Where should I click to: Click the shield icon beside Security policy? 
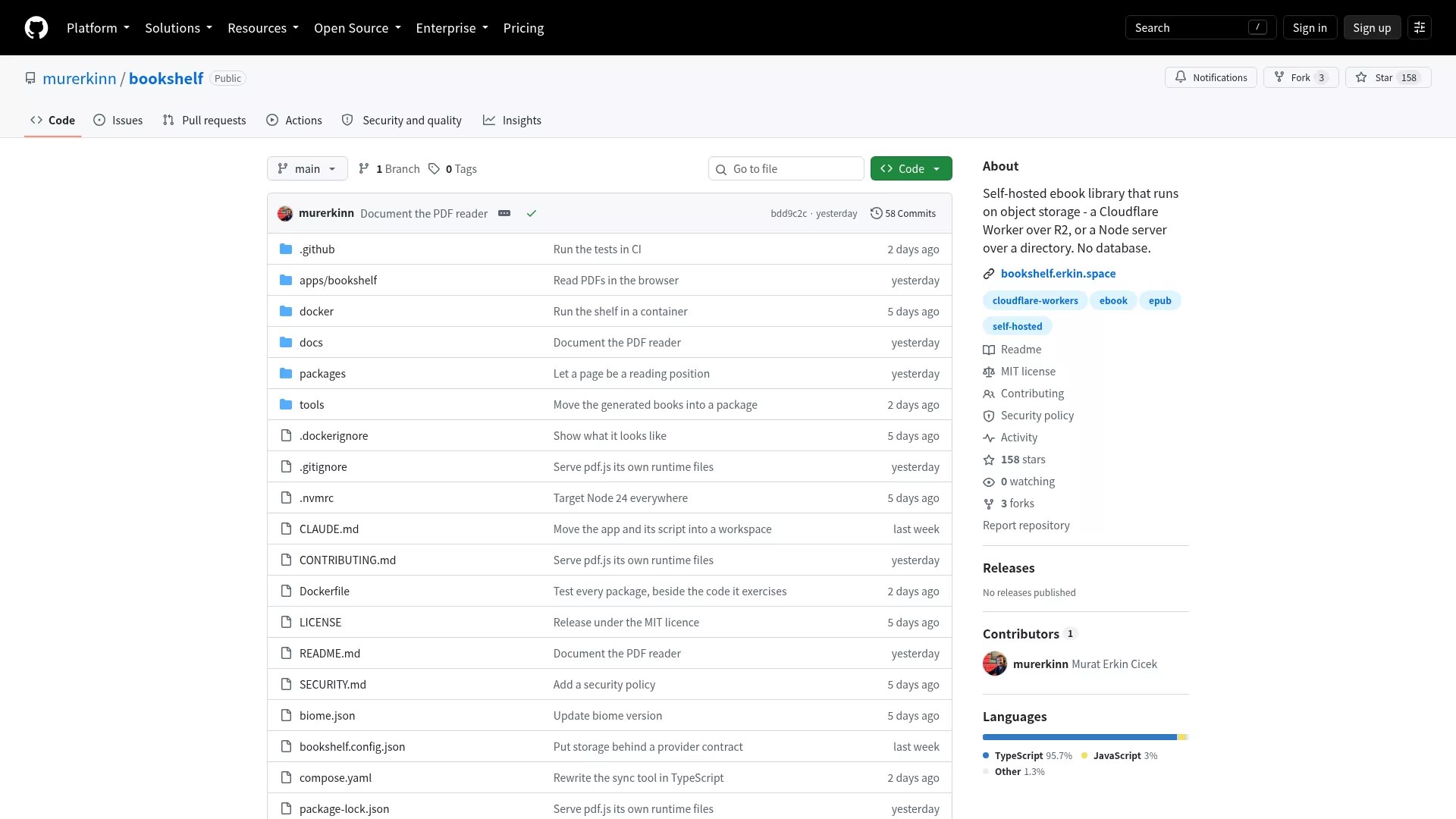[989, 416]
